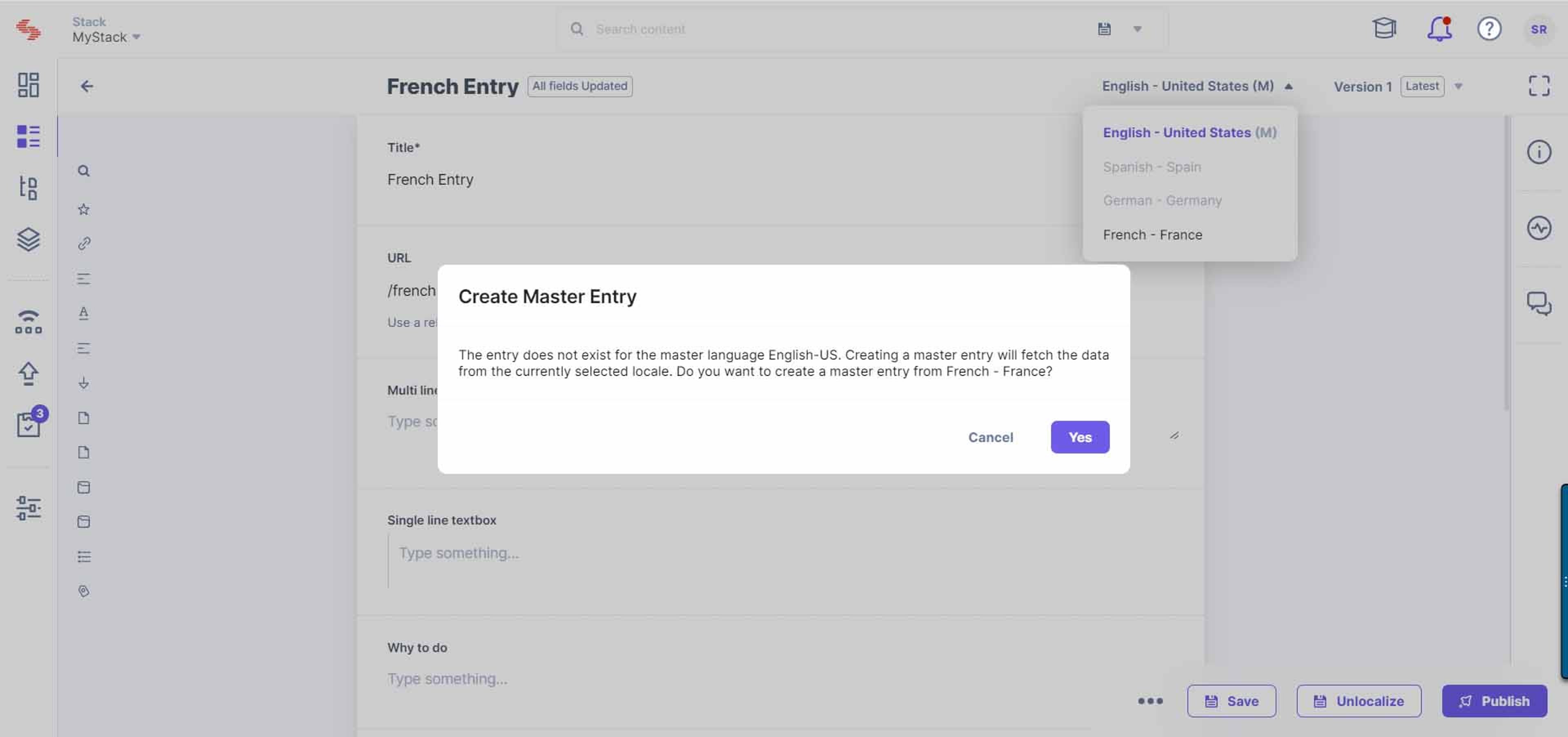The width and height of the screenshot is (1568, 737).
Task: Click the Unlocalize button
Action: tap(1359, 701)
